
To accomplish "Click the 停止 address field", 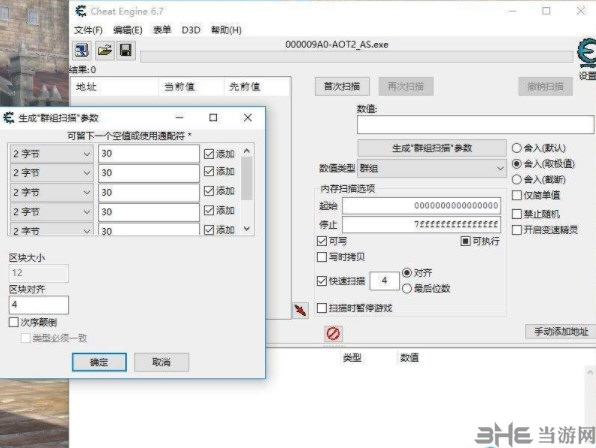I will coord(421,225).
